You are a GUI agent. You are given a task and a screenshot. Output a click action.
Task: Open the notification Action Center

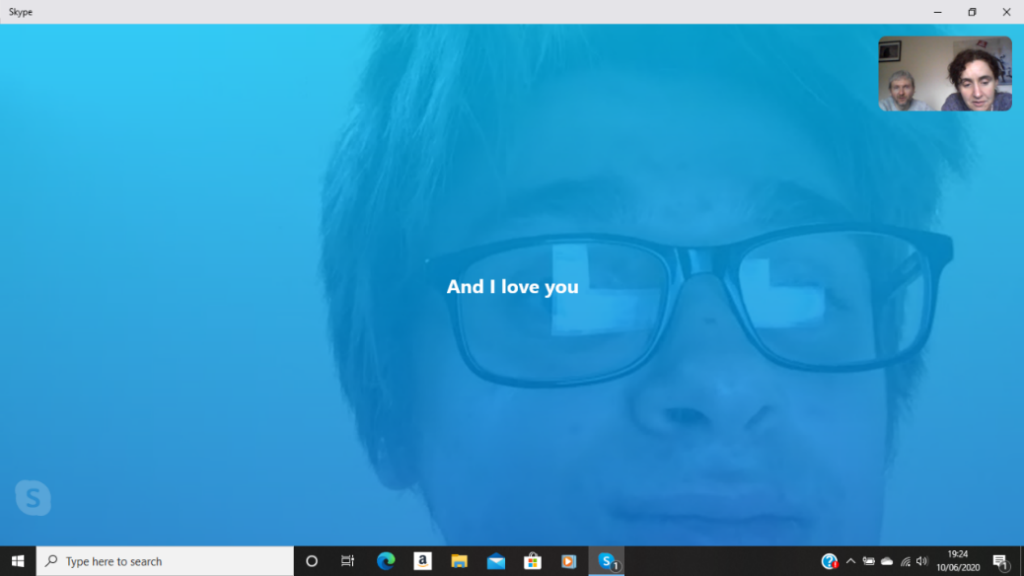pyautogui.click(x=999, y=561)
